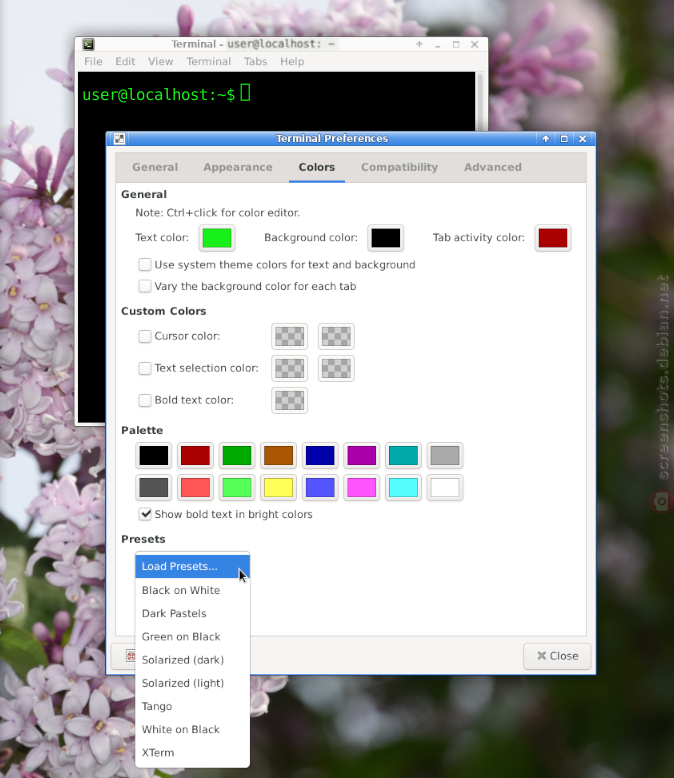The height and width of the screenshot is (778, 674).
Task: Choose the Dark Pastels preset
Action: point(192,613)
